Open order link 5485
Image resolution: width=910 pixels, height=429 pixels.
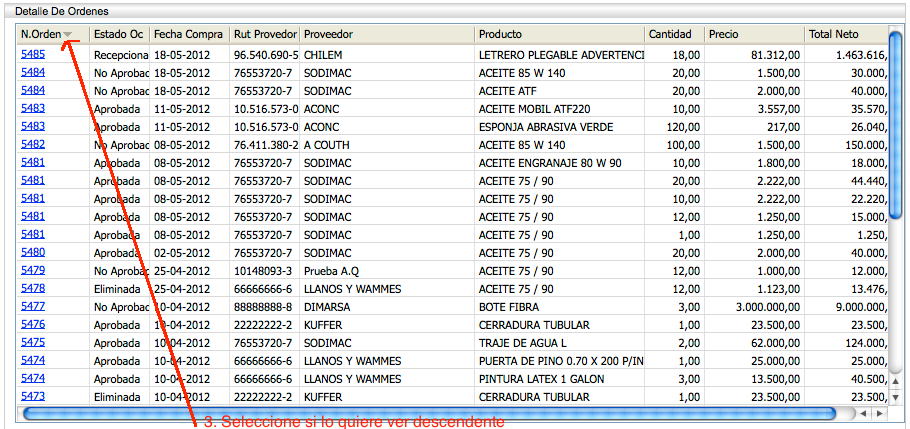33,54
